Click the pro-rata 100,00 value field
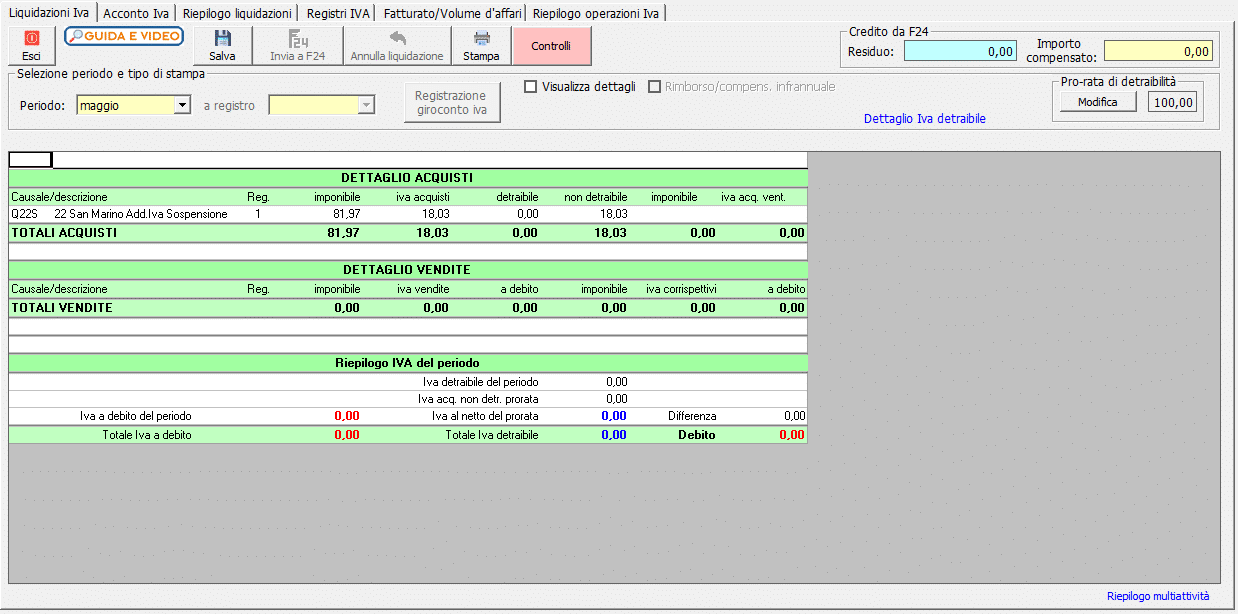1238x614 pixels. [x=1173, y=102]
